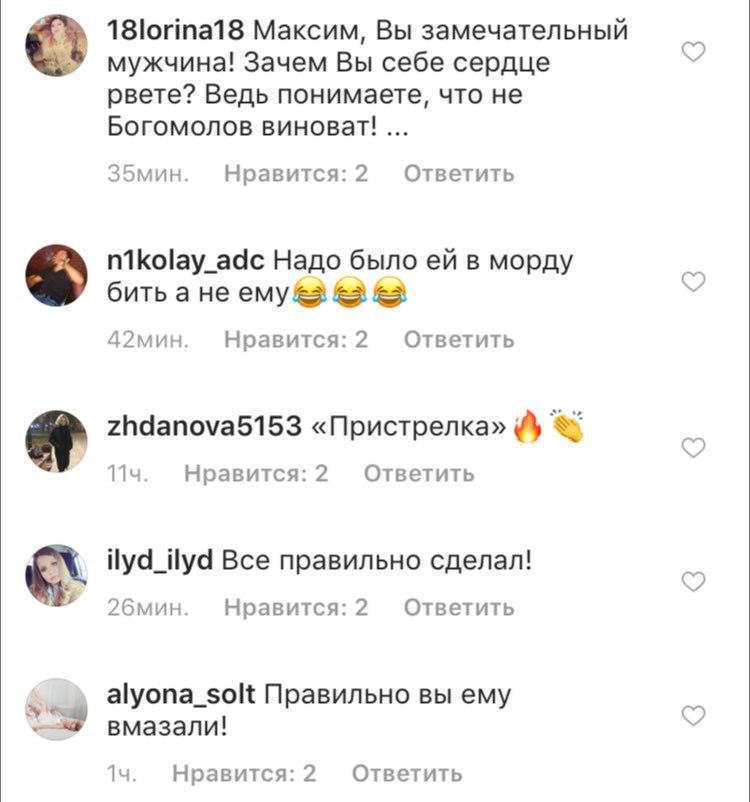750x802 pixels.
Task: View likes on zhdanova5153 comment
Action: (256, 474)
